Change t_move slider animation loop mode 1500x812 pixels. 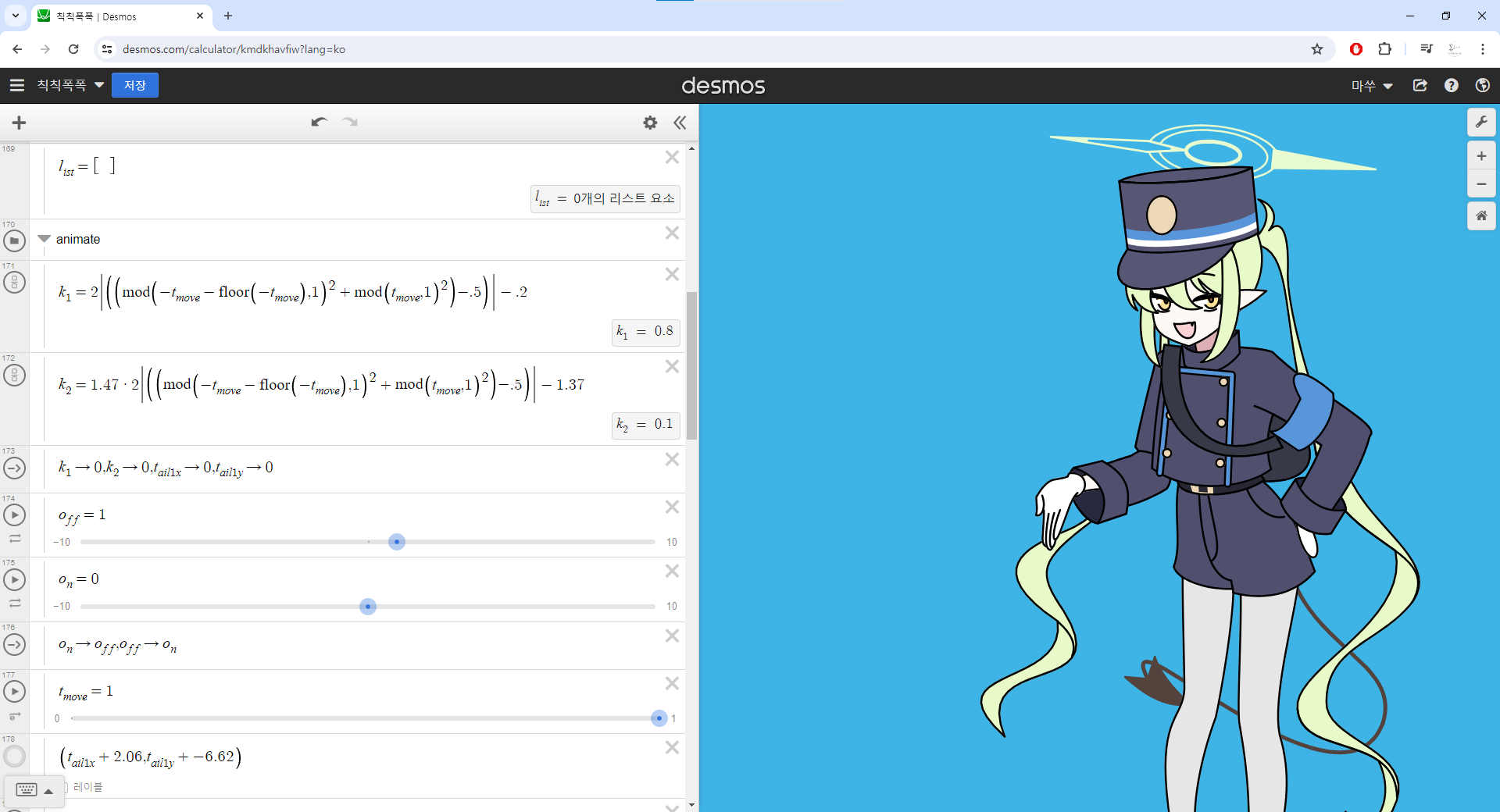pyautogui.click(x=15, y=716)
